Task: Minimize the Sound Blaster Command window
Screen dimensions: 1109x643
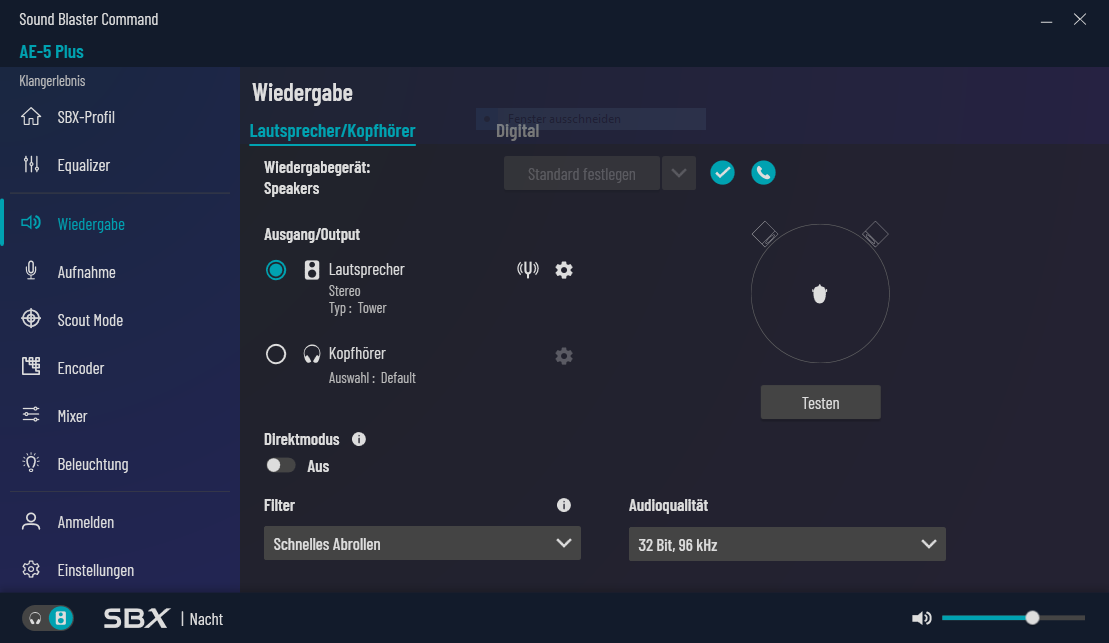Action: click(1046, 20)
